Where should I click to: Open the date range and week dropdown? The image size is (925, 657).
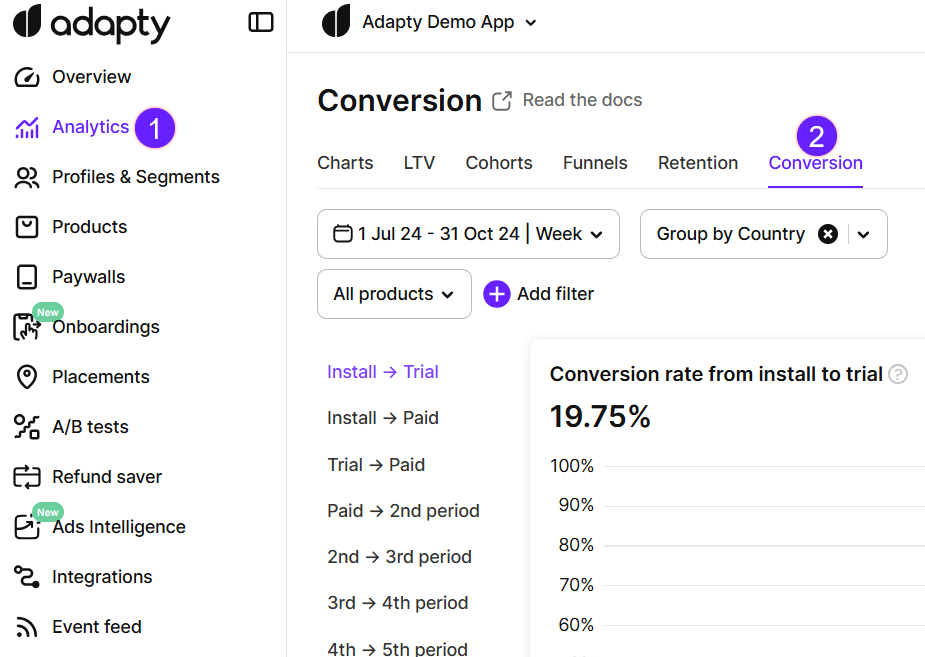(468, 234)
